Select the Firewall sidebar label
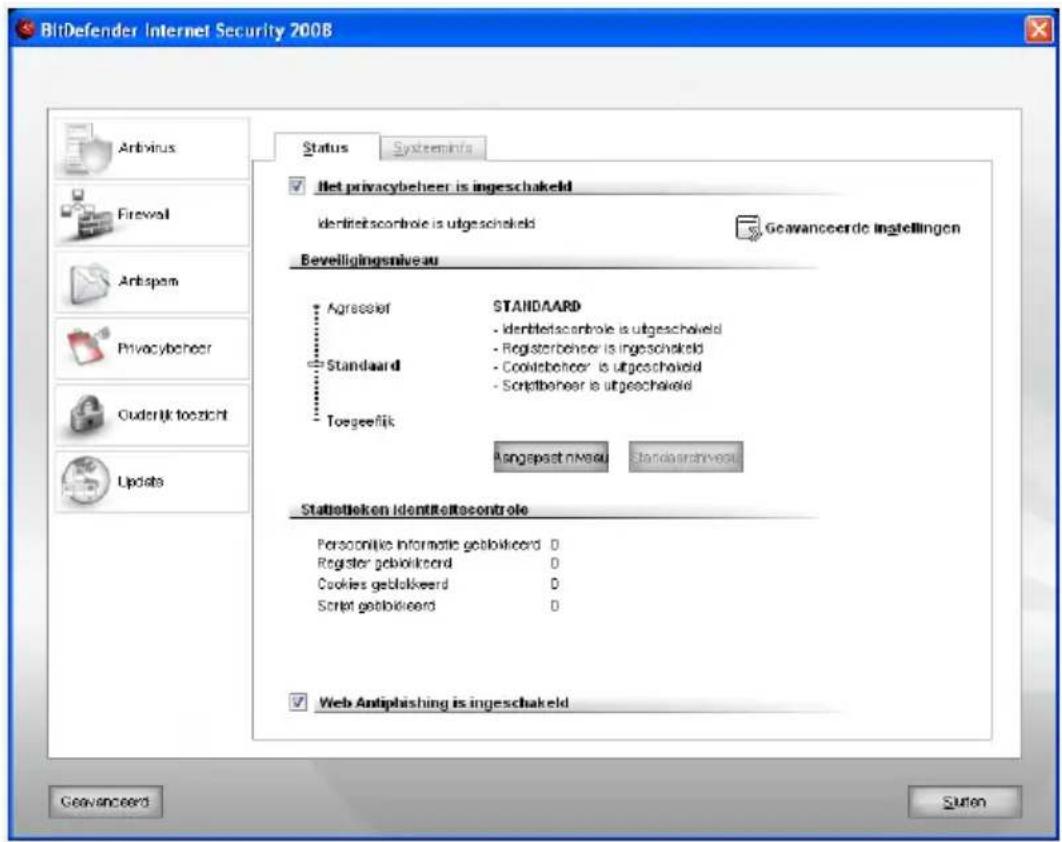This screenshot has height=842, width=1062. [x=144, y=214]
